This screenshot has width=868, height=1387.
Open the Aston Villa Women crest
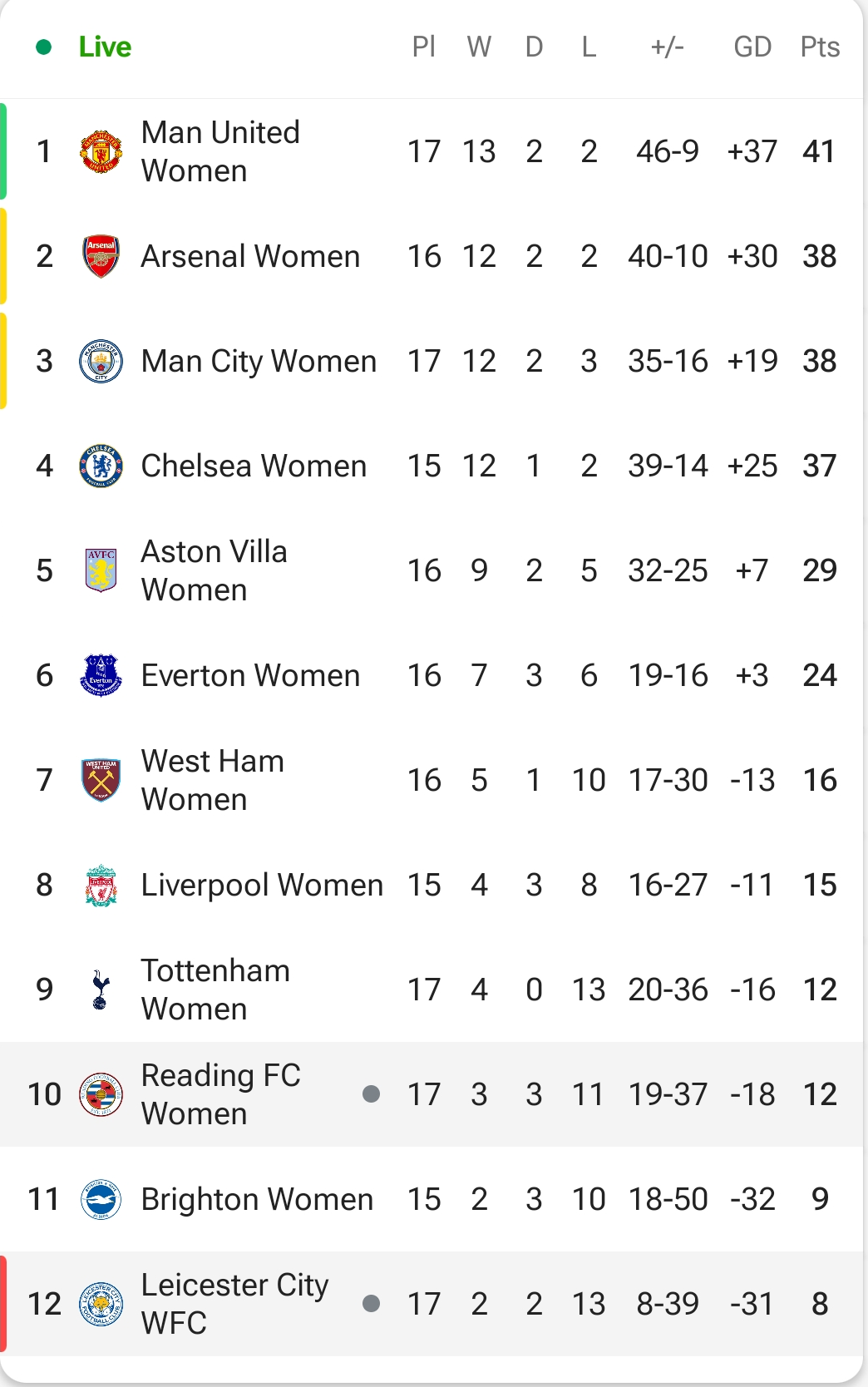coord(101,570)
